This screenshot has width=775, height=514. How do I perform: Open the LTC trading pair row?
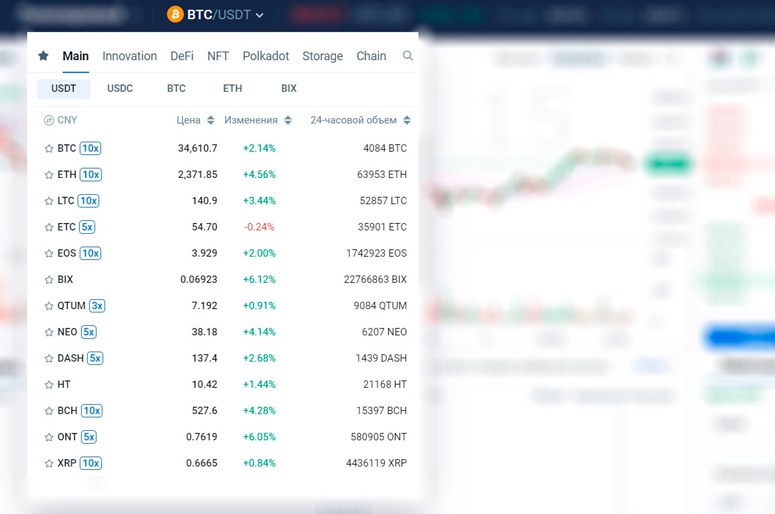click(225, 201)
